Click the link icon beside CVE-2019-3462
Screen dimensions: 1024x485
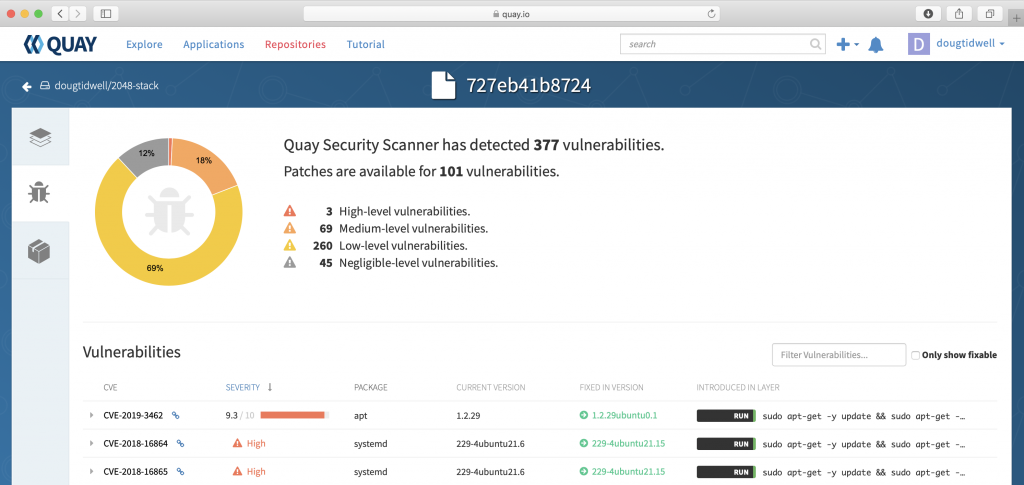[176, 414]
